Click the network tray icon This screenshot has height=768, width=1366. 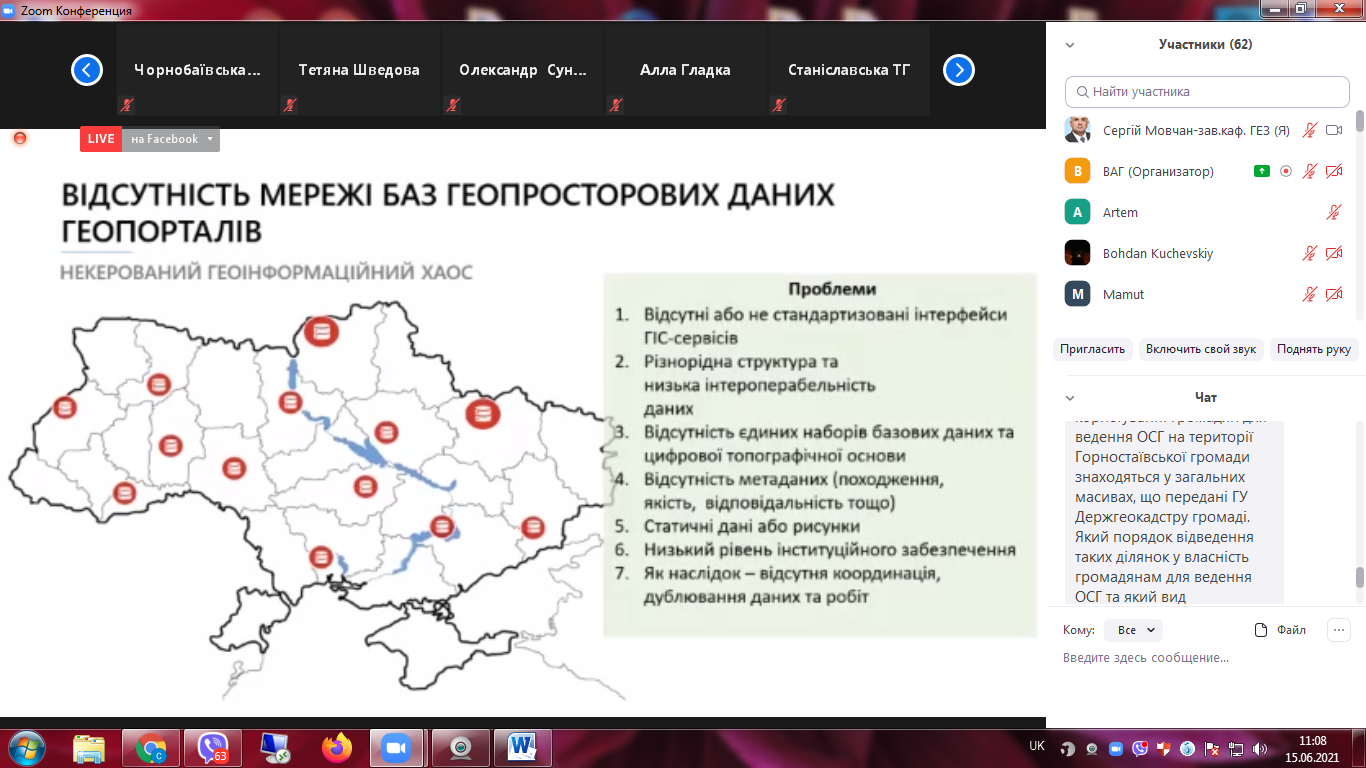pos(1236,748)
